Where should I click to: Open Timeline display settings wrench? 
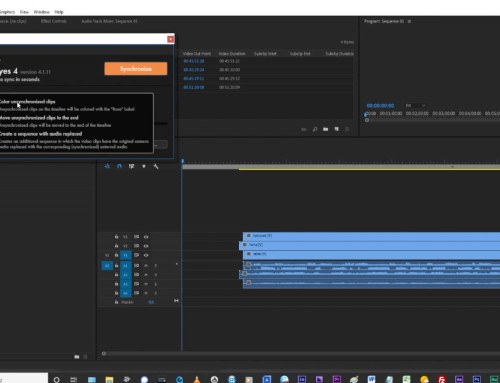(156, 166)
